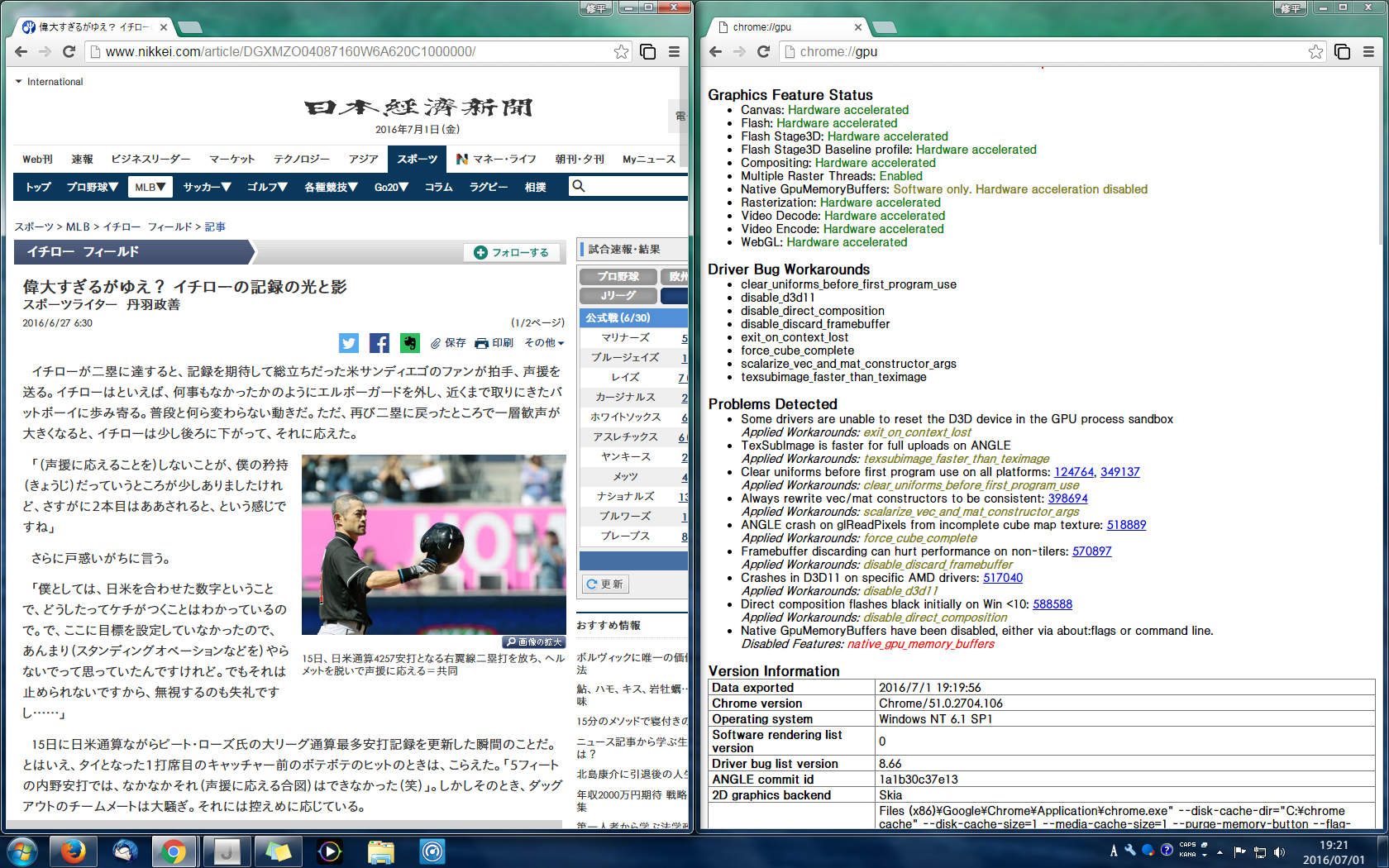Screen dimensions: 1389x868
Task: Click the extension icon beside Nikkei star
Action: [x=648, y=52]
